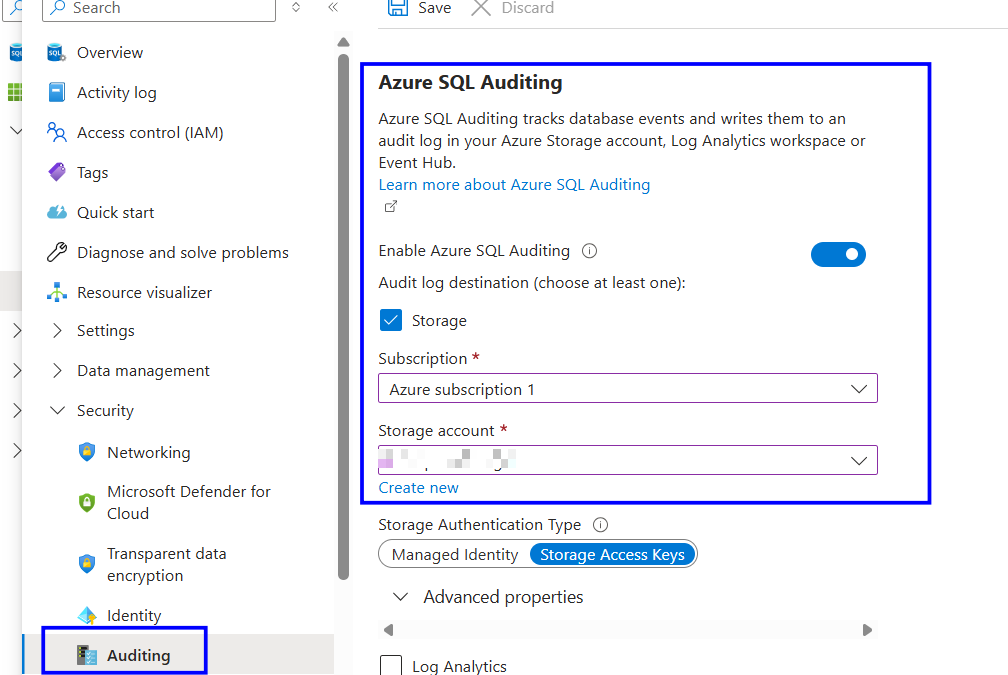Click the info icon beside Enable Azure SQL Auditing
This screenshot has width=1008, height=675.
590,251
